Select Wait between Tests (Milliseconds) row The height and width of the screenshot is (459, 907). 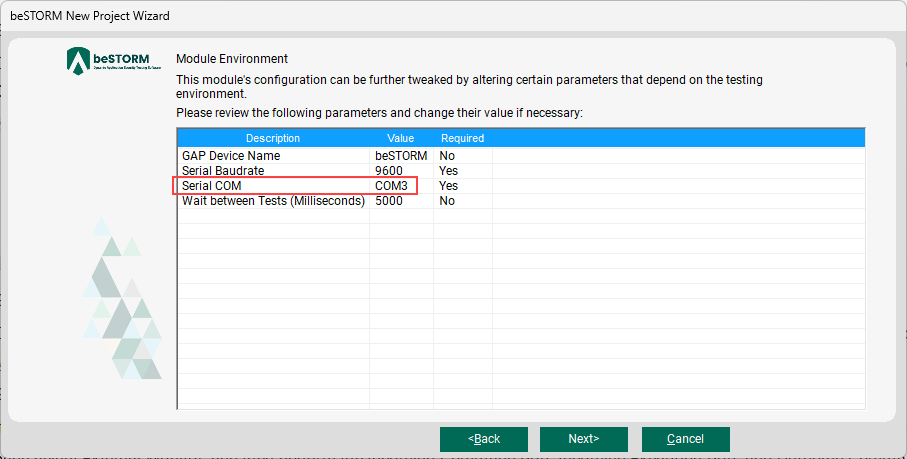(x=521, y=201)
